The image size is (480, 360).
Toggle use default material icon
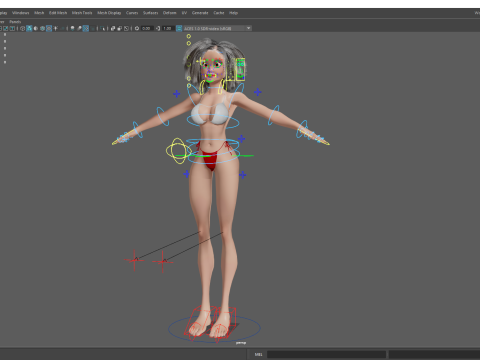pos(36,28)
